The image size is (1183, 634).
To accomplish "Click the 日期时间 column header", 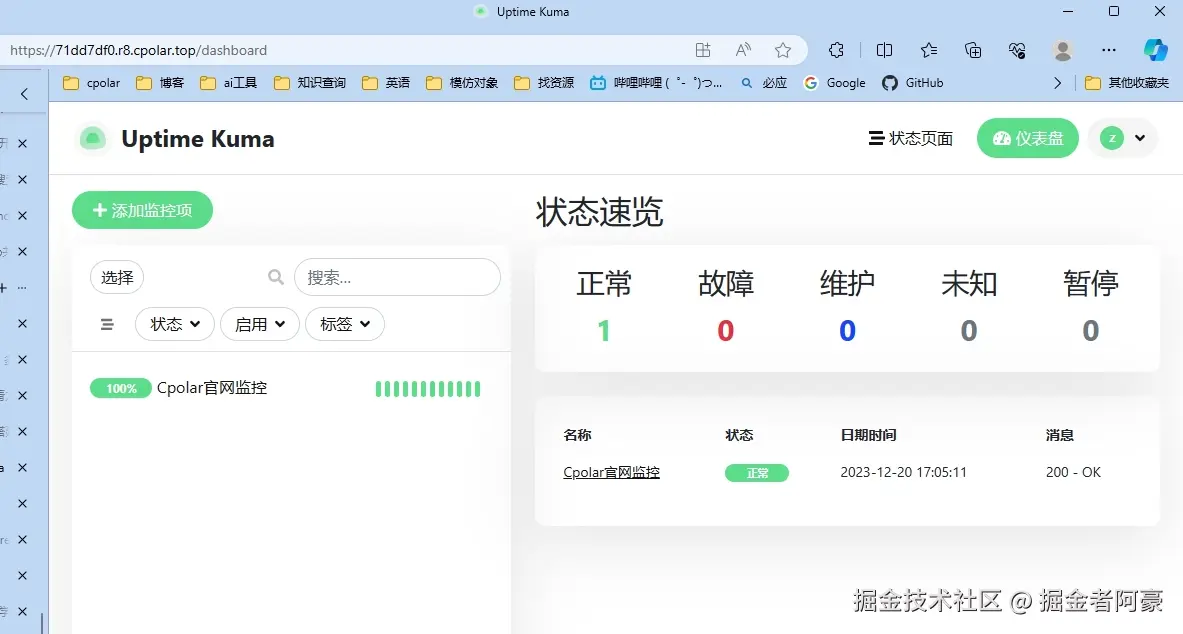I will [868, 435].
